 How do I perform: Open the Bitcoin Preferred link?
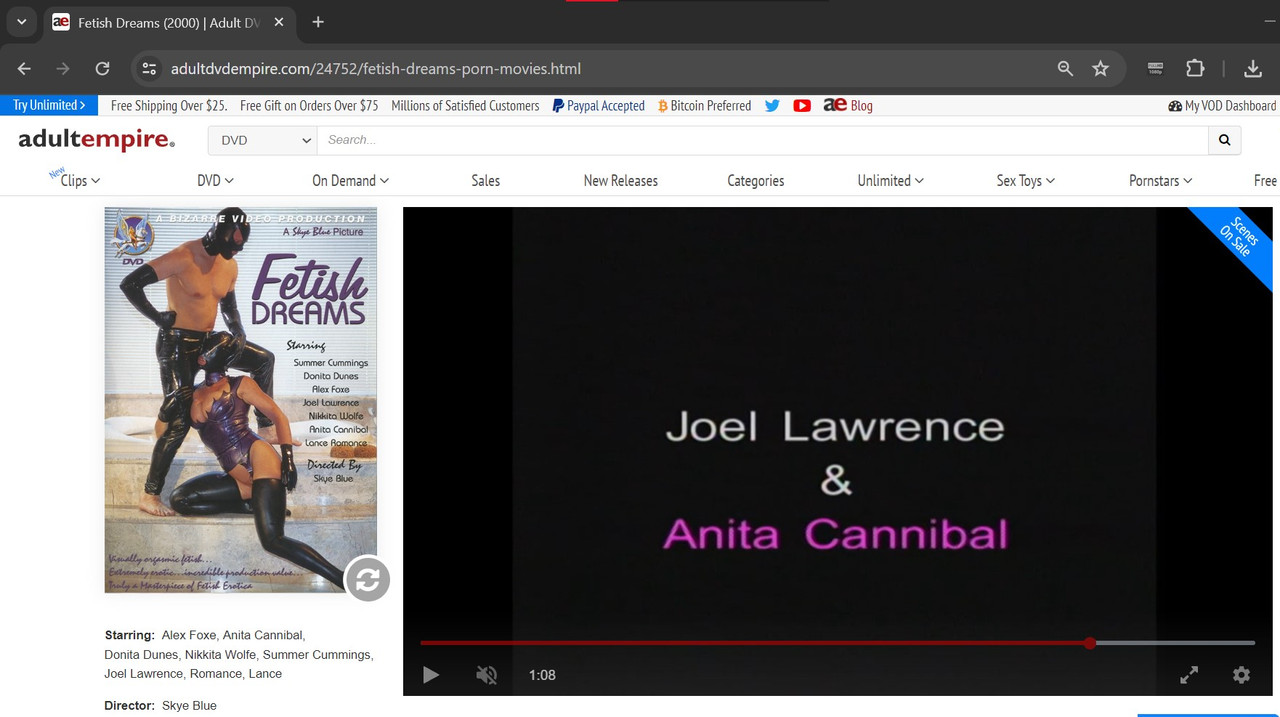point(704,105)
